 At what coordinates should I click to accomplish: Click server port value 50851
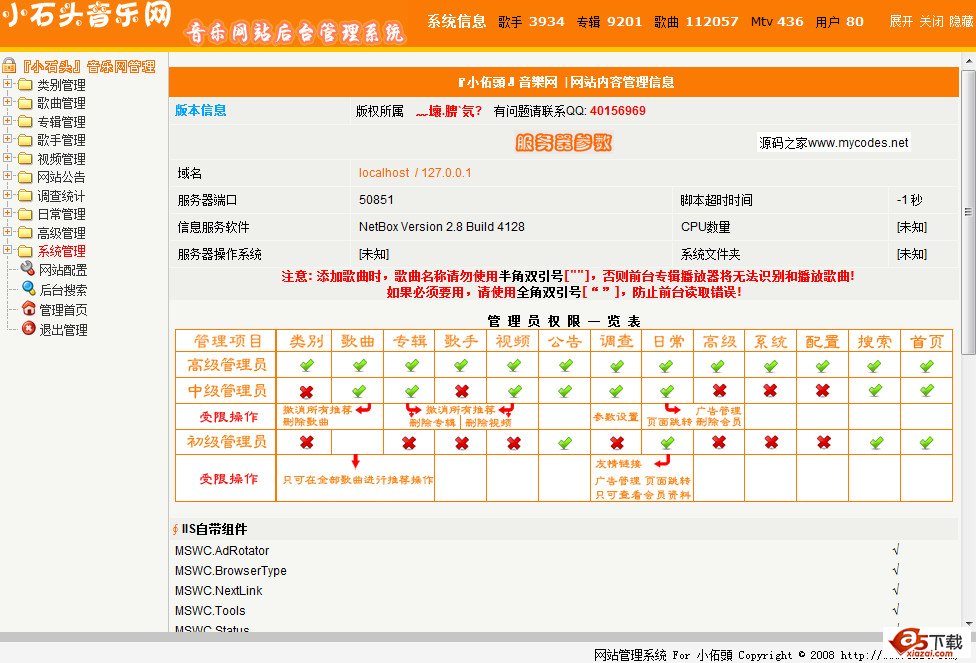click(x=376, y=200)
